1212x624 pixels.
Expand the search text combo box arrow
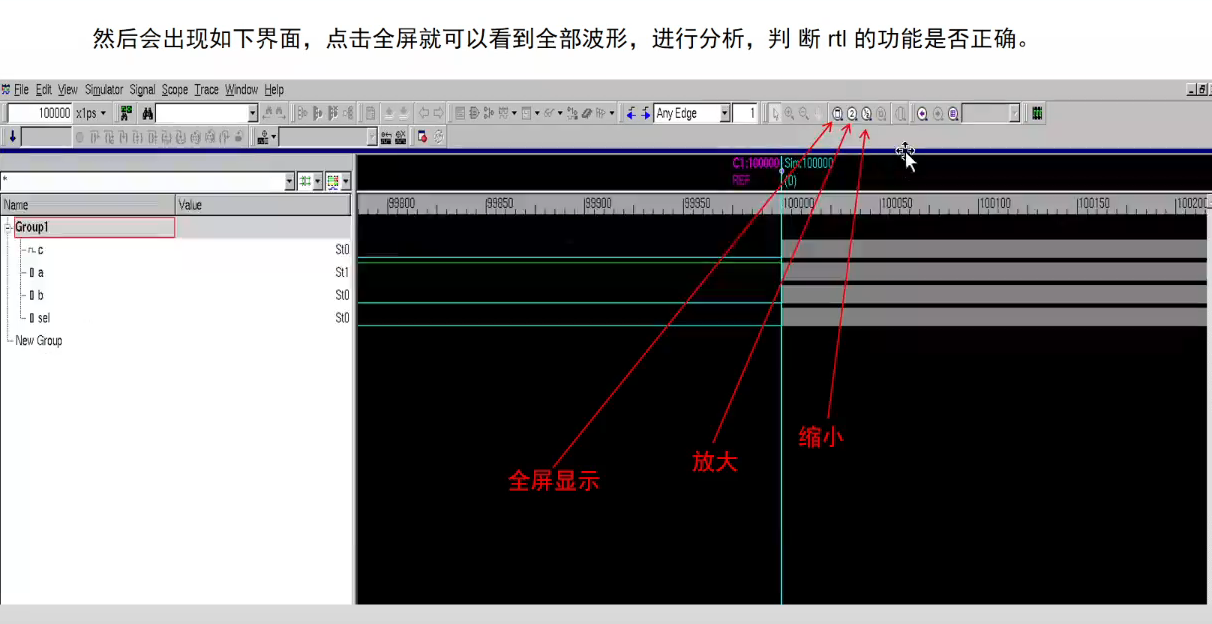tap(253, 114)
